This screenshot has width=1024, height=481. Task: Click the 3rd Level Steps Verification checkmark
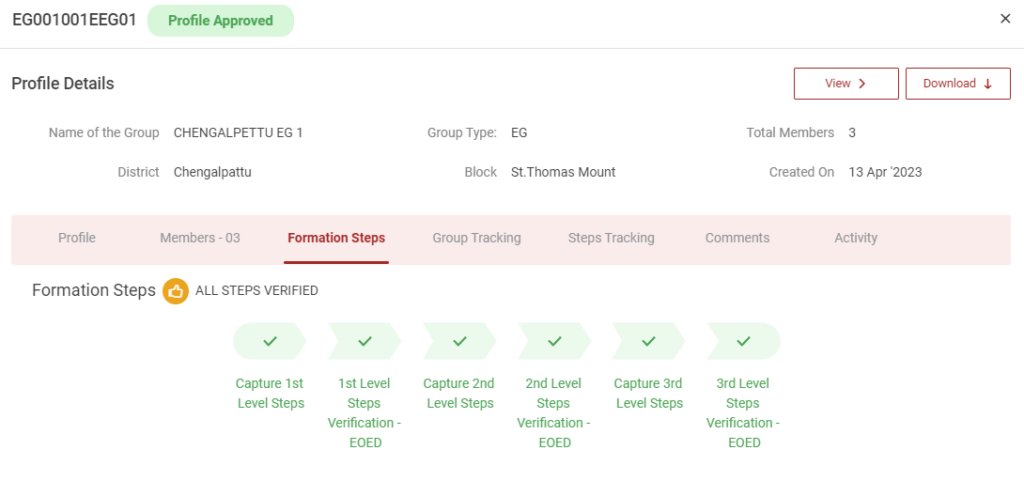[743, 341]
